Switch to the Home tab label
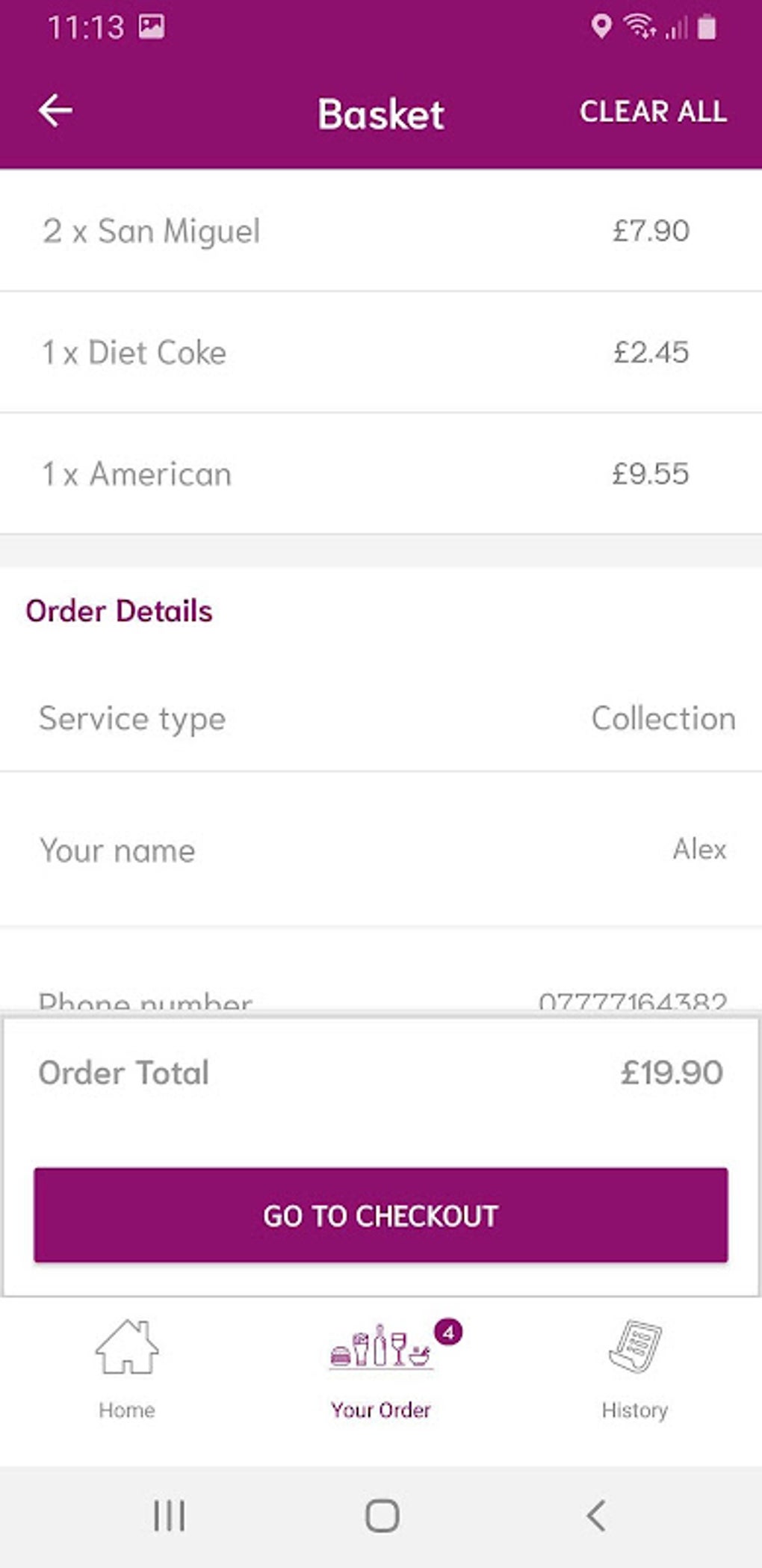Screen dimensions: 762x1568 click(x=127, y=1410)
